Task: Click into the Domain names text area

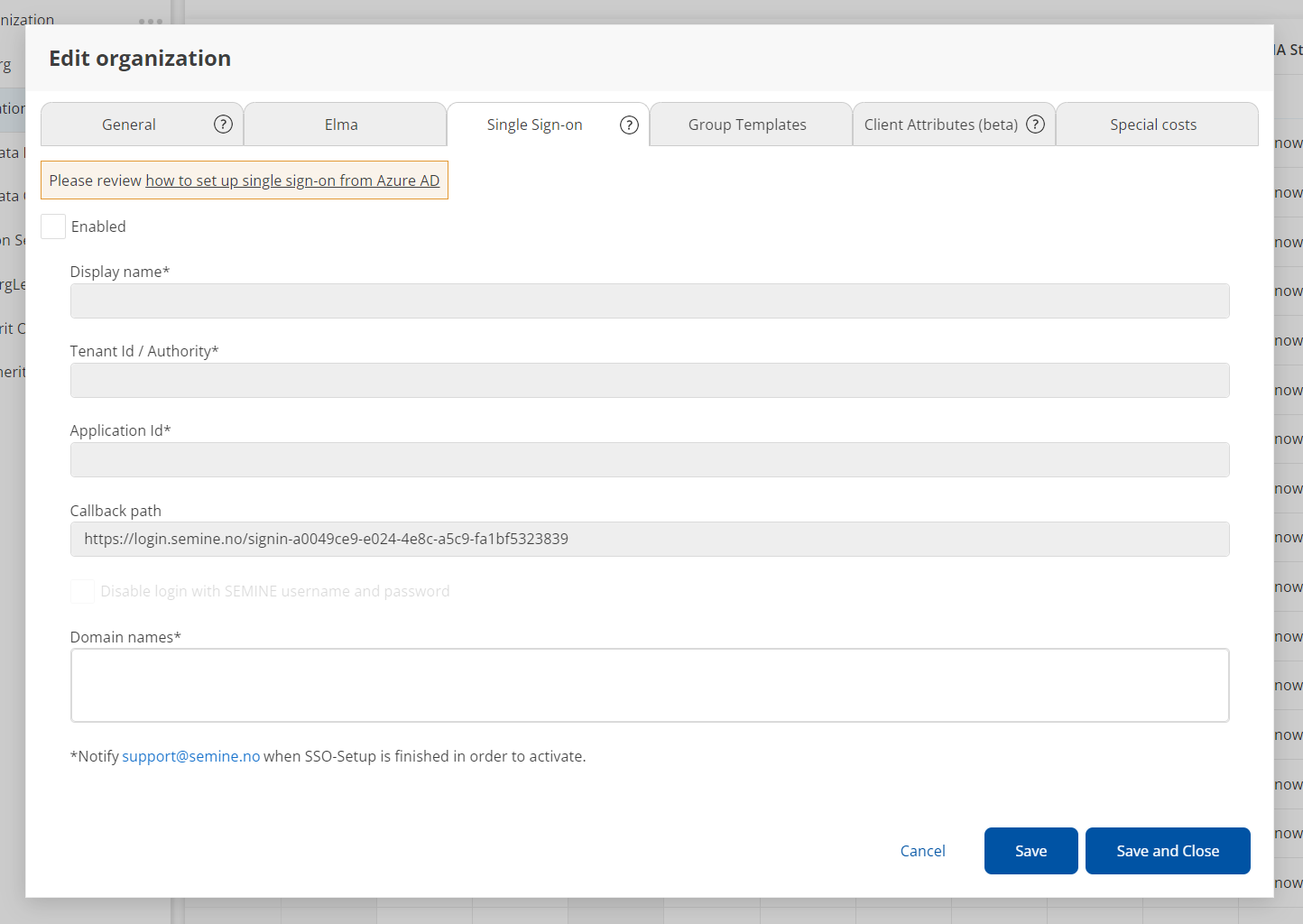Action: coord(650,686)
